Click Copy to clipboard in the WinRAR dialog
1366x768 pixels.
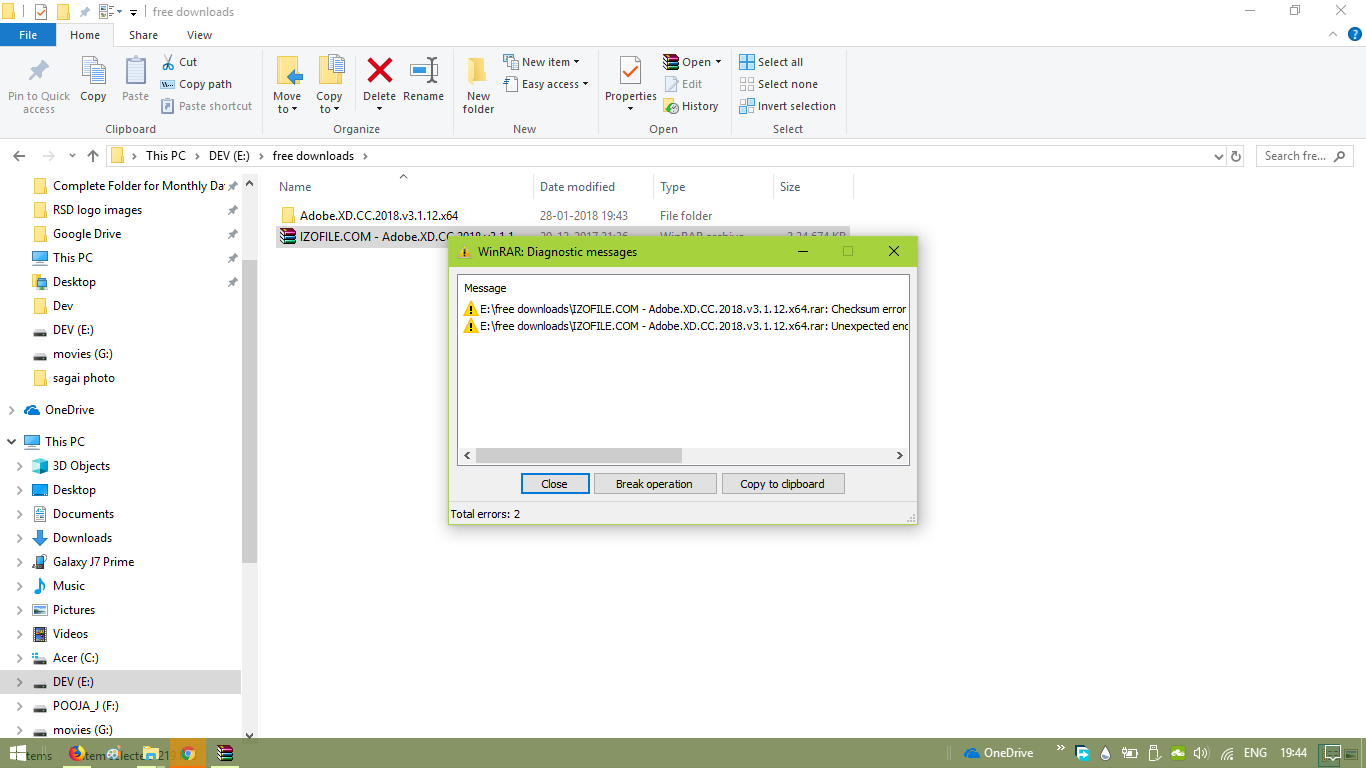pos(783,484)
